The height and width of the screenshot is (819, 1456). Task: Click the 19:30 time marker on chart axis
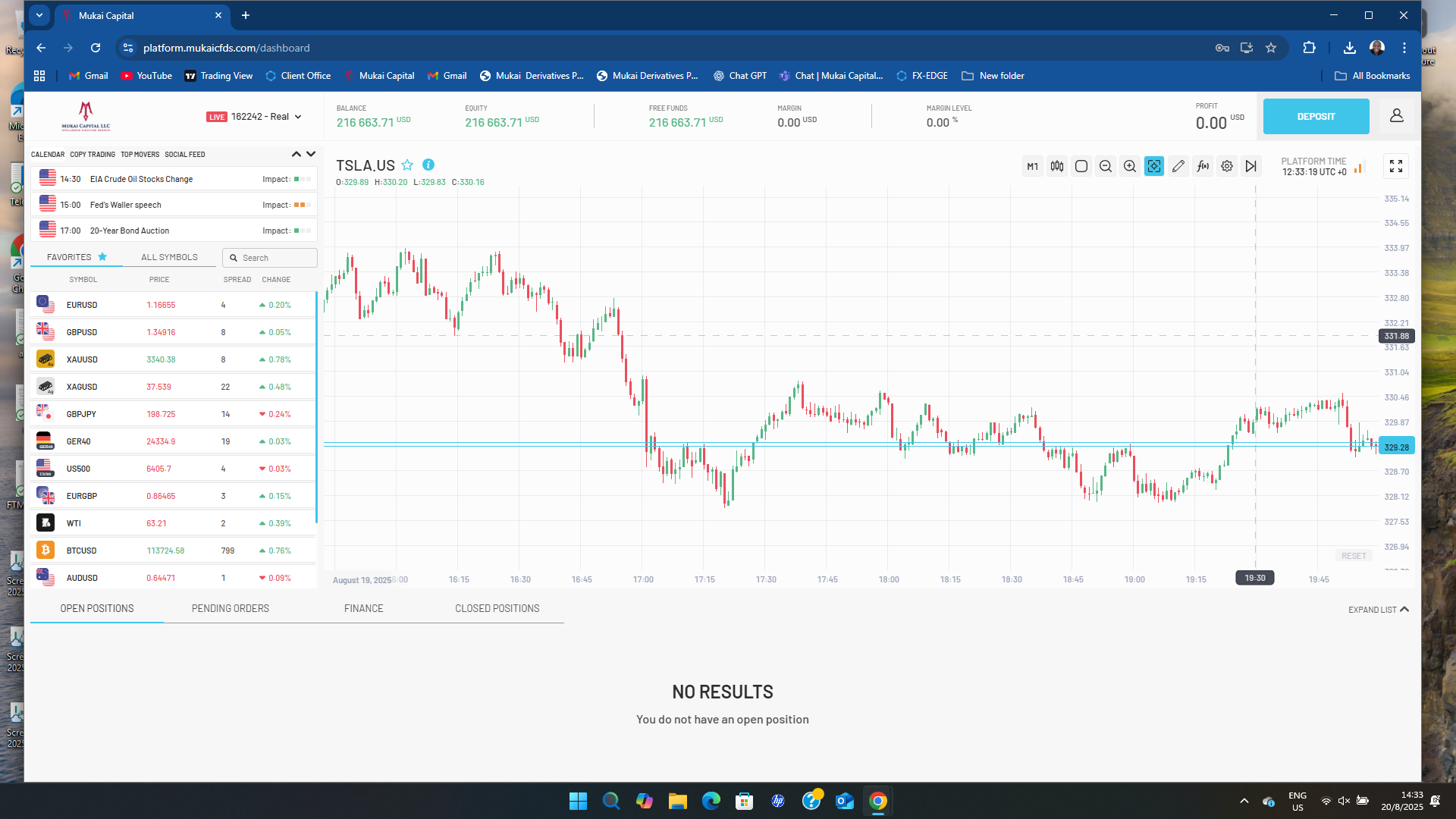[x=1255, y=578]
